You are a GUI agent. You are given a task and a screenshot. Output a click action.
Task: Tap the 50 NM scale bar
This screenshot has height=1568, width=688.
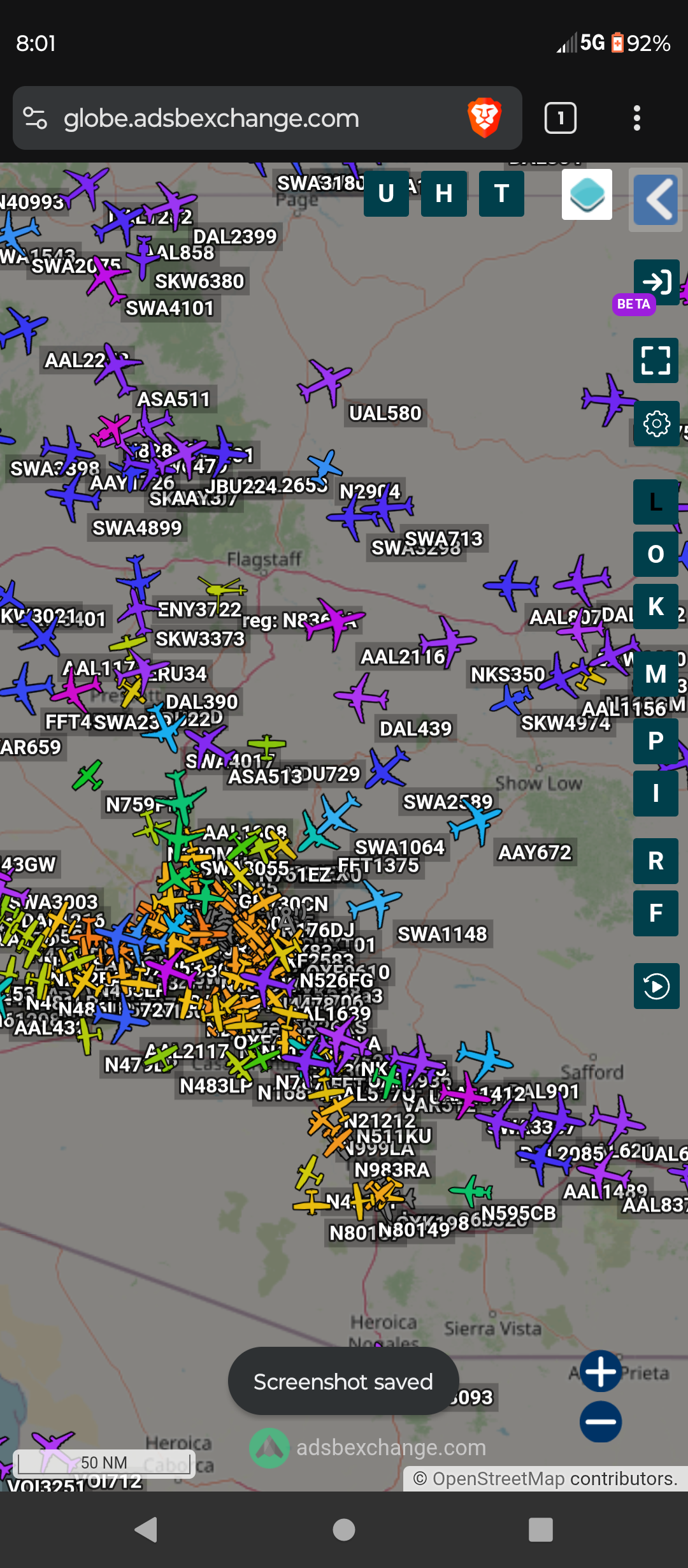[x=104, y=1462]
